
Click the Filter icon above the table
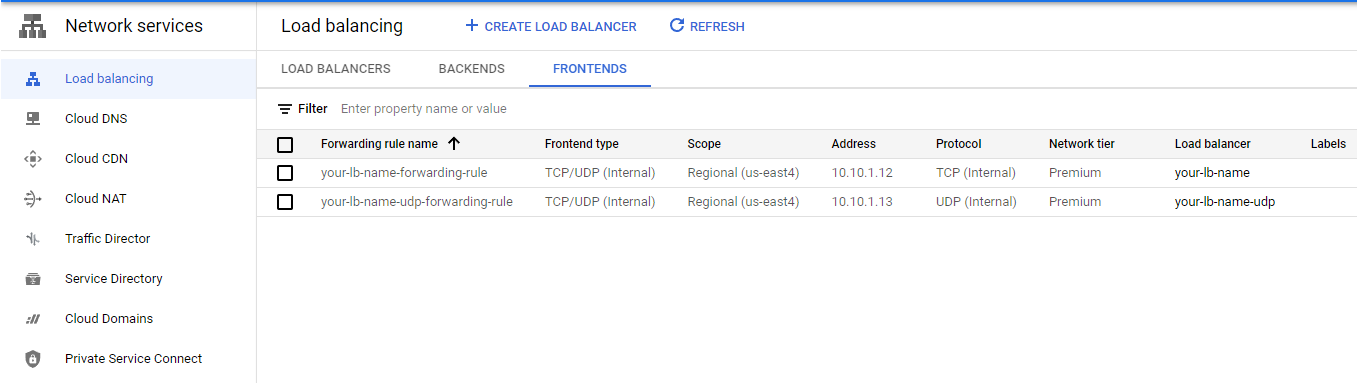(285, 109)
